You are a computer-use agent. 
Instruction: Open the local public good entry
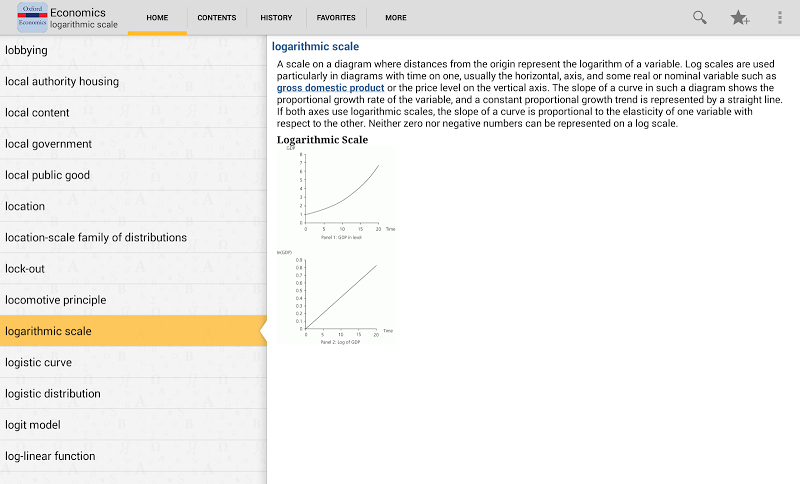[x=47, y=175]
